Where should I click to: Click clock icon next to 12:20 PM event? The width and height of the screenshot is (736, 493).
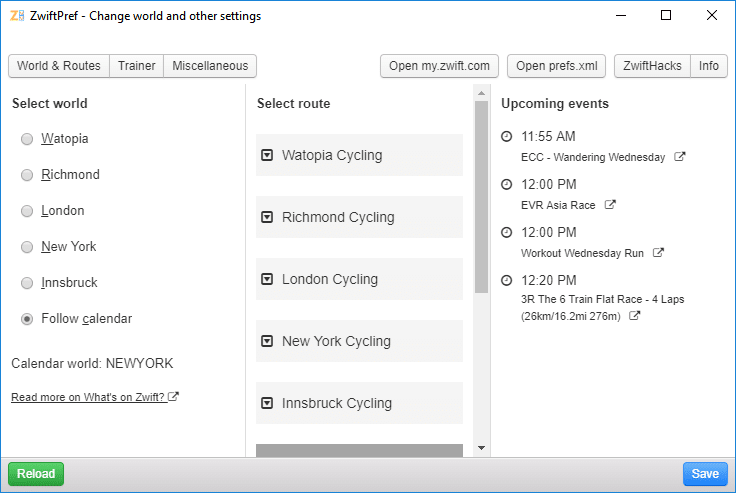click(506, 280)
